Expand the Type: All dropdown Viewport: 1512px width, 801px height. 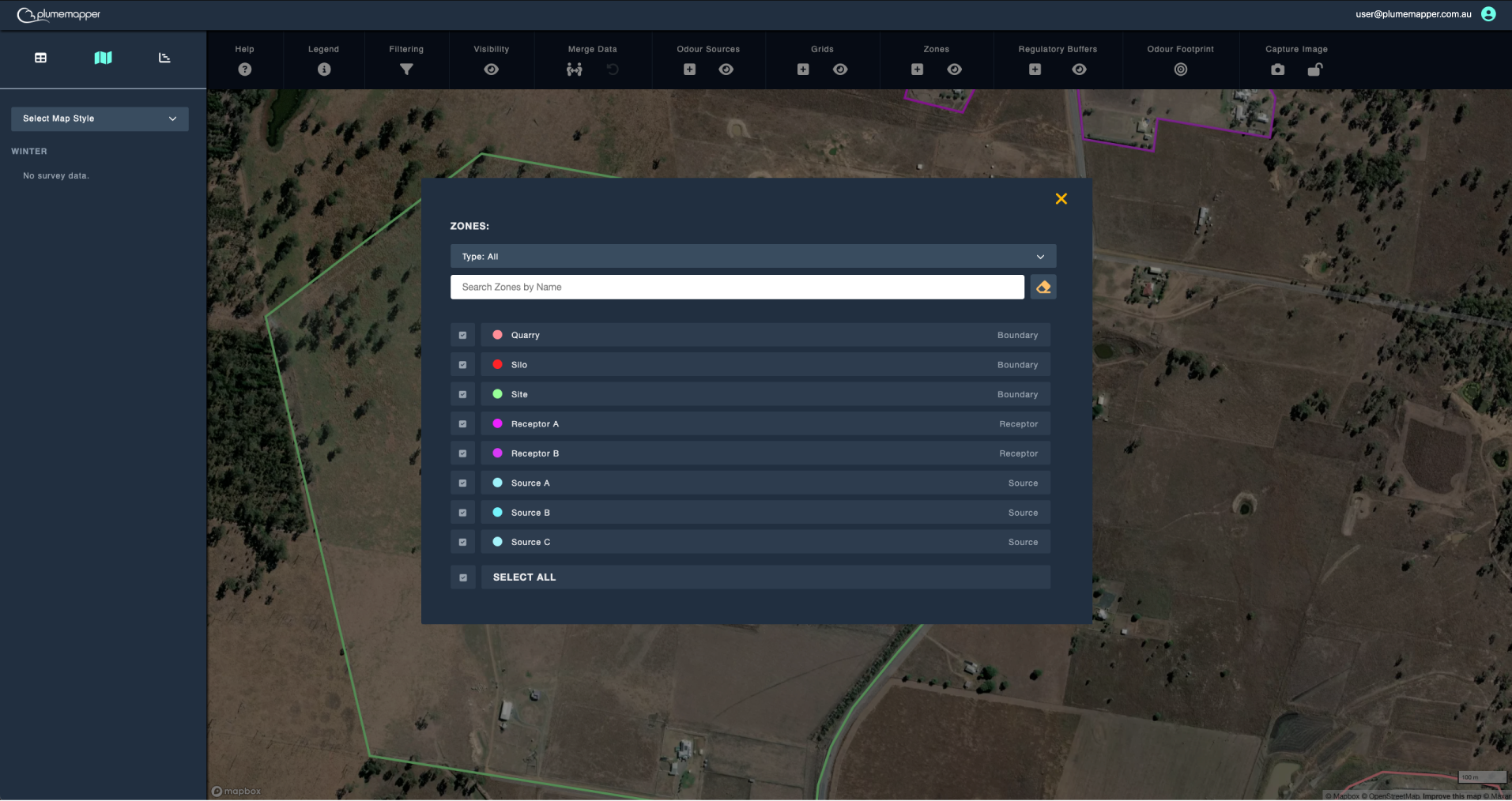pyautogui.click(x=753, y=256)
